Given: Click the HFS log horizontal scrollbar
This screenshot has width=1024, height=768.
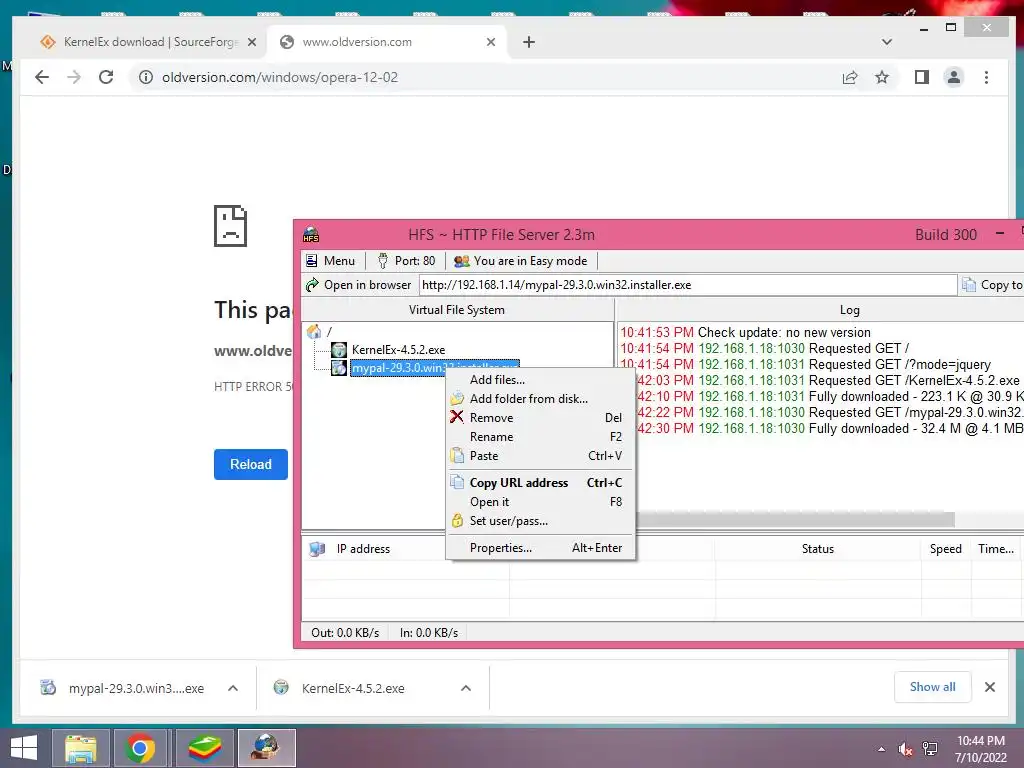Looking at the screenshot, I should pos(795,520).
